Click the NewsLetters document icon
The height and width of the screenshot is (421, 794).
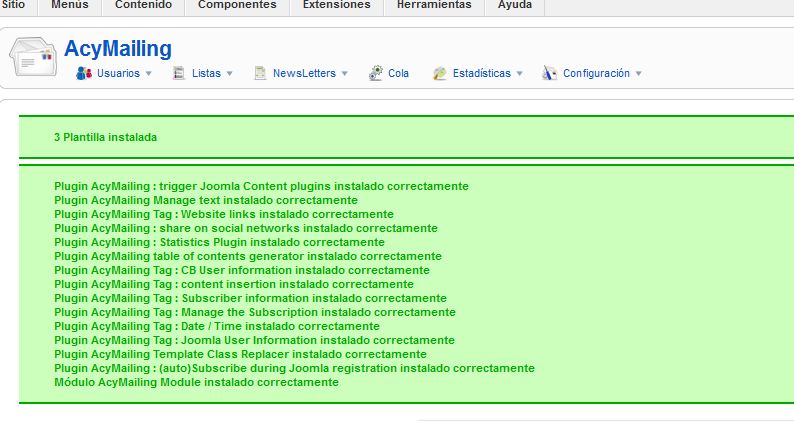click(260, 73)
